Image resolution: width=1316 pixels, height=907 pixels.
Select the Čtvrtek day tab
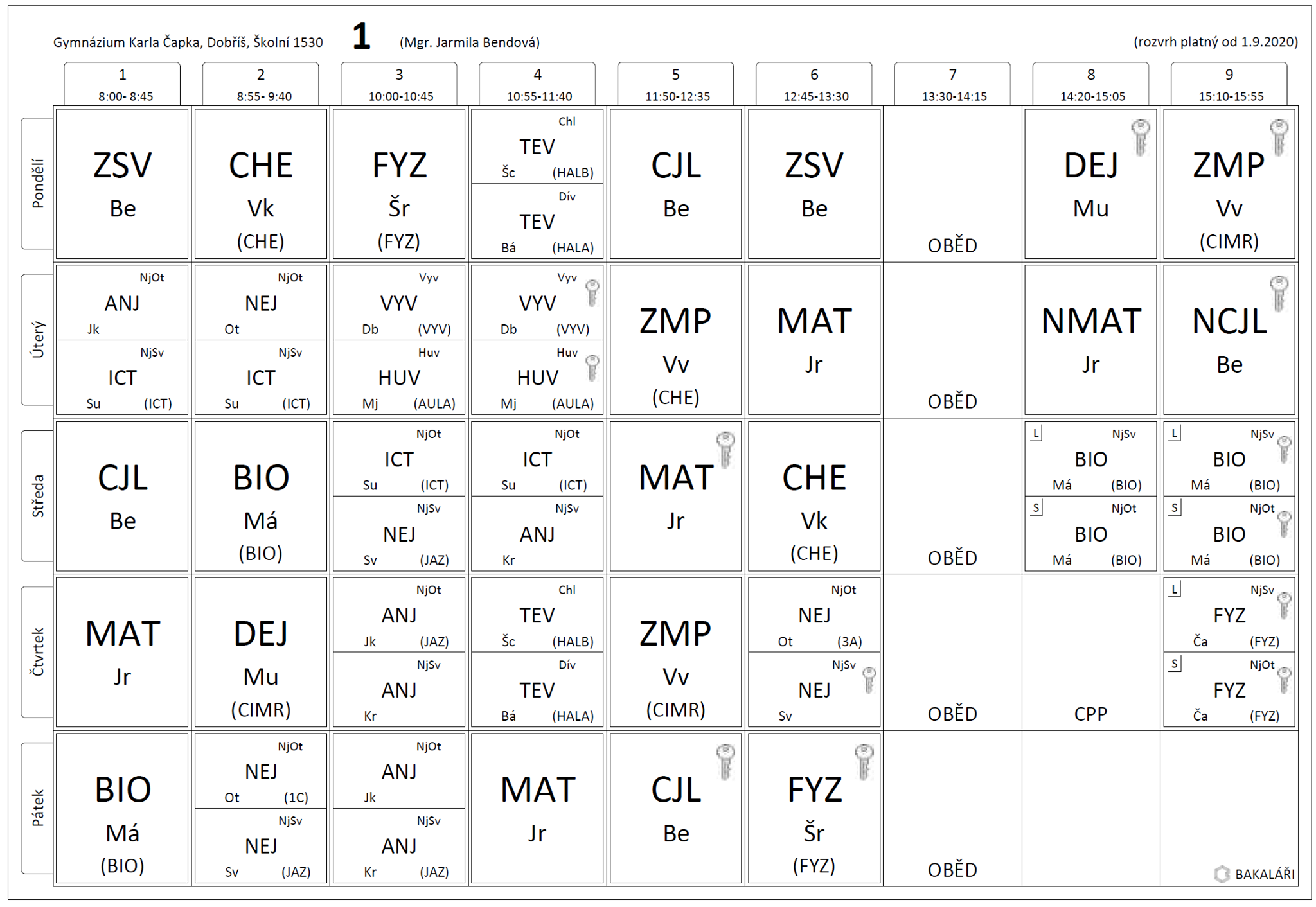click(x=37, y=651)
